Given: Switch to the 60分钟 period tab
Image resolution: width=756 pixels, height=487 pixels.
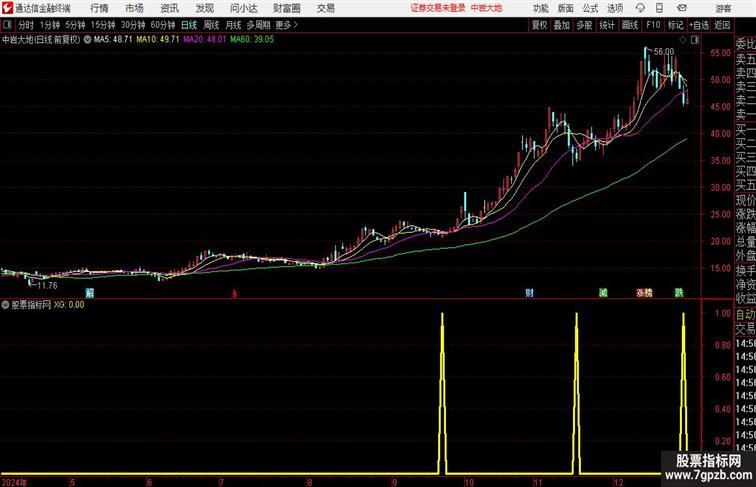Looking at the screenshot, I should pyautogui.click(x=162, y=25).
